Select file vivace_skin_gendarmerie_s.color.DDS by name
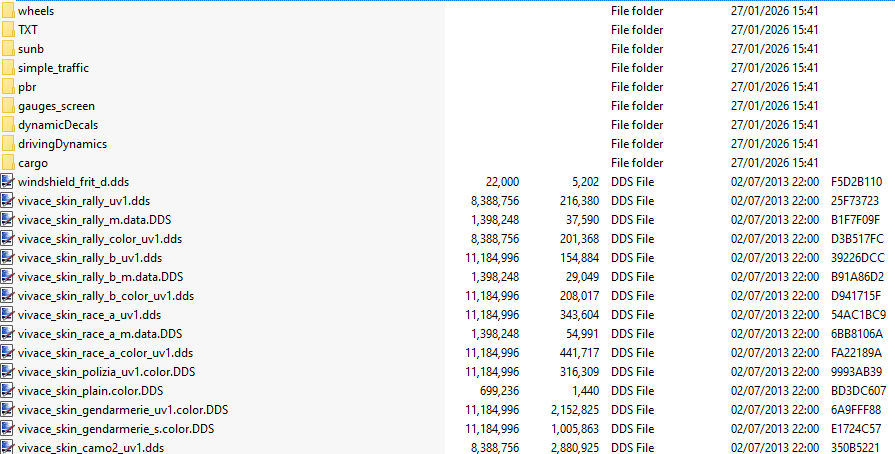 click(x=116, y=429)
